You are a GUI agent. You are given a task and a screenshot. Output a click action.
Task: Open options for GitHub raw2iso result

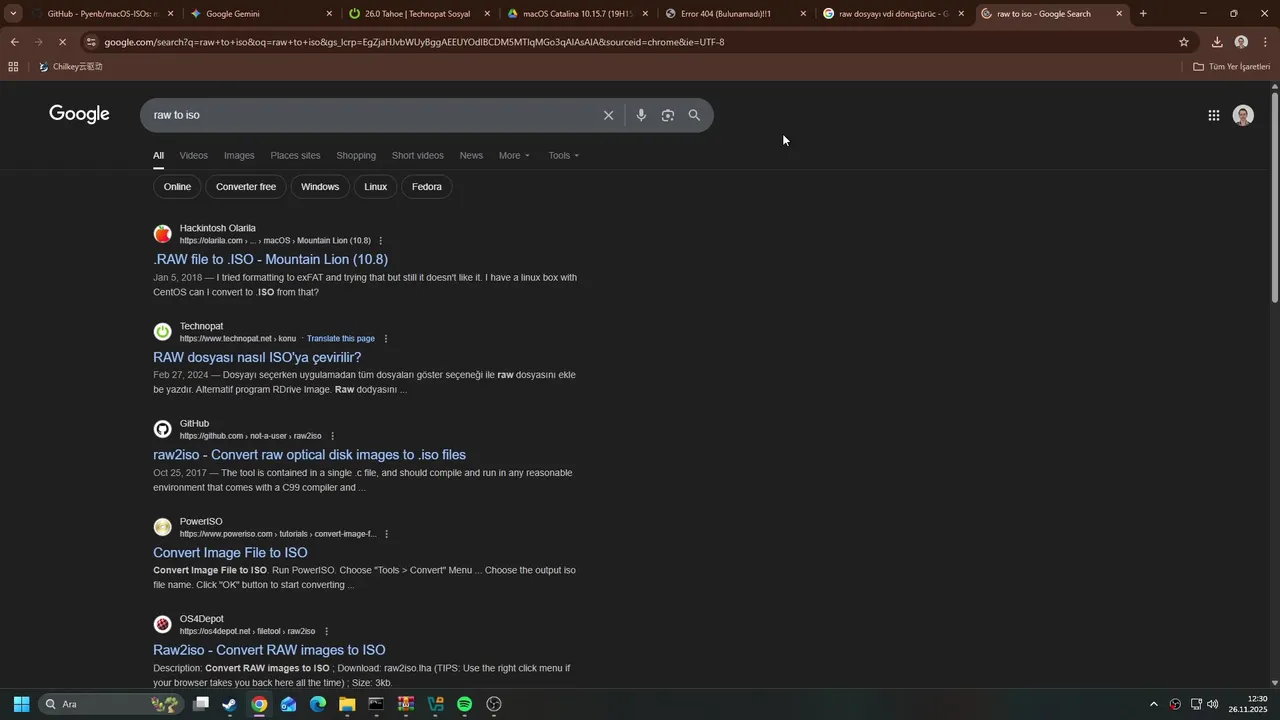[x=333, y=436]
